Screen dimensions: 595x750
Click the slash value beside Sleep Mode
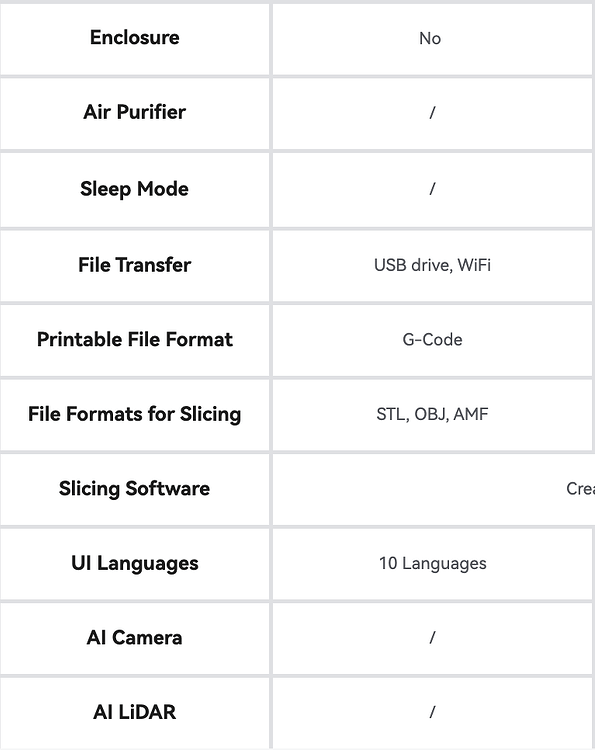coord(432,189)
